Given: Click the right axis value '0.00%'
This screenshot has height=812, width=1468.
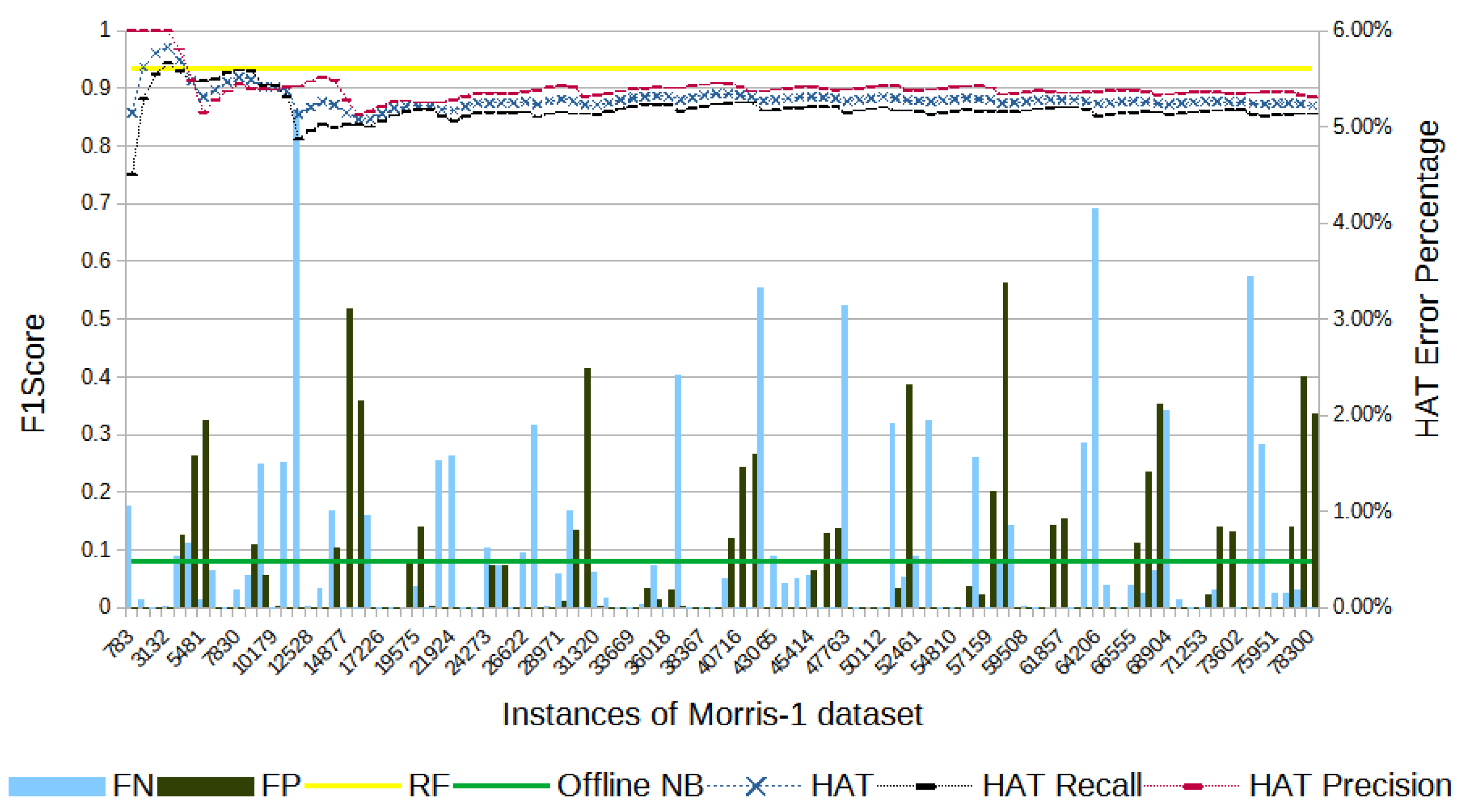Looking at the screenshot, I should coord(1362,607).
